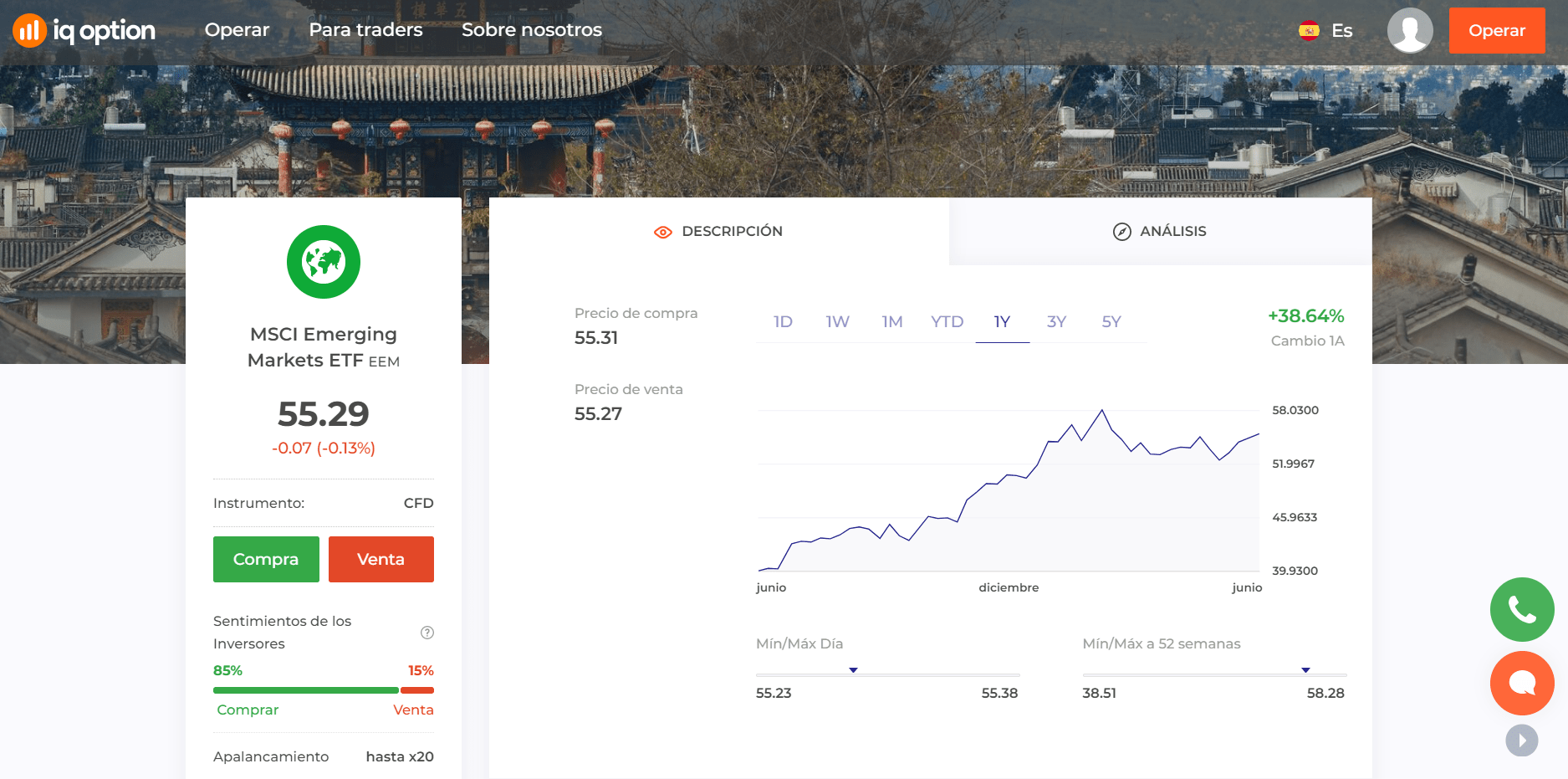
Task: Click the -0.07 (-0.13%) change text
Action: (324, 448)
